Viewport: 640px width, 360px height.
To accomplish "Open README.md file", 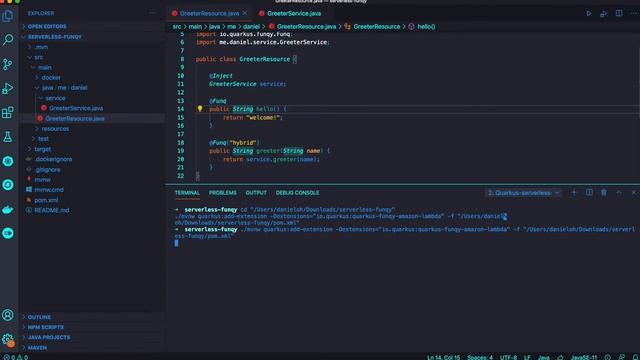I will click(52, 210).
